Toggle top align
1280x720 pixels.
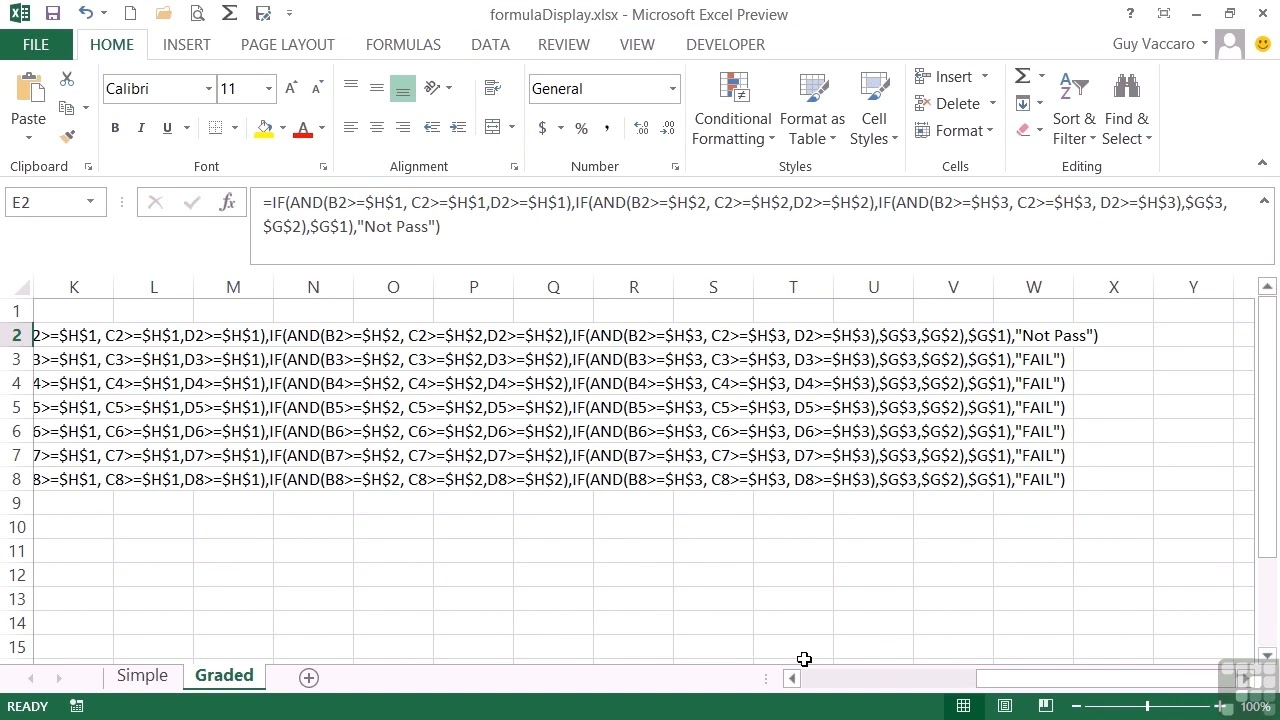[x=351, y=89]
